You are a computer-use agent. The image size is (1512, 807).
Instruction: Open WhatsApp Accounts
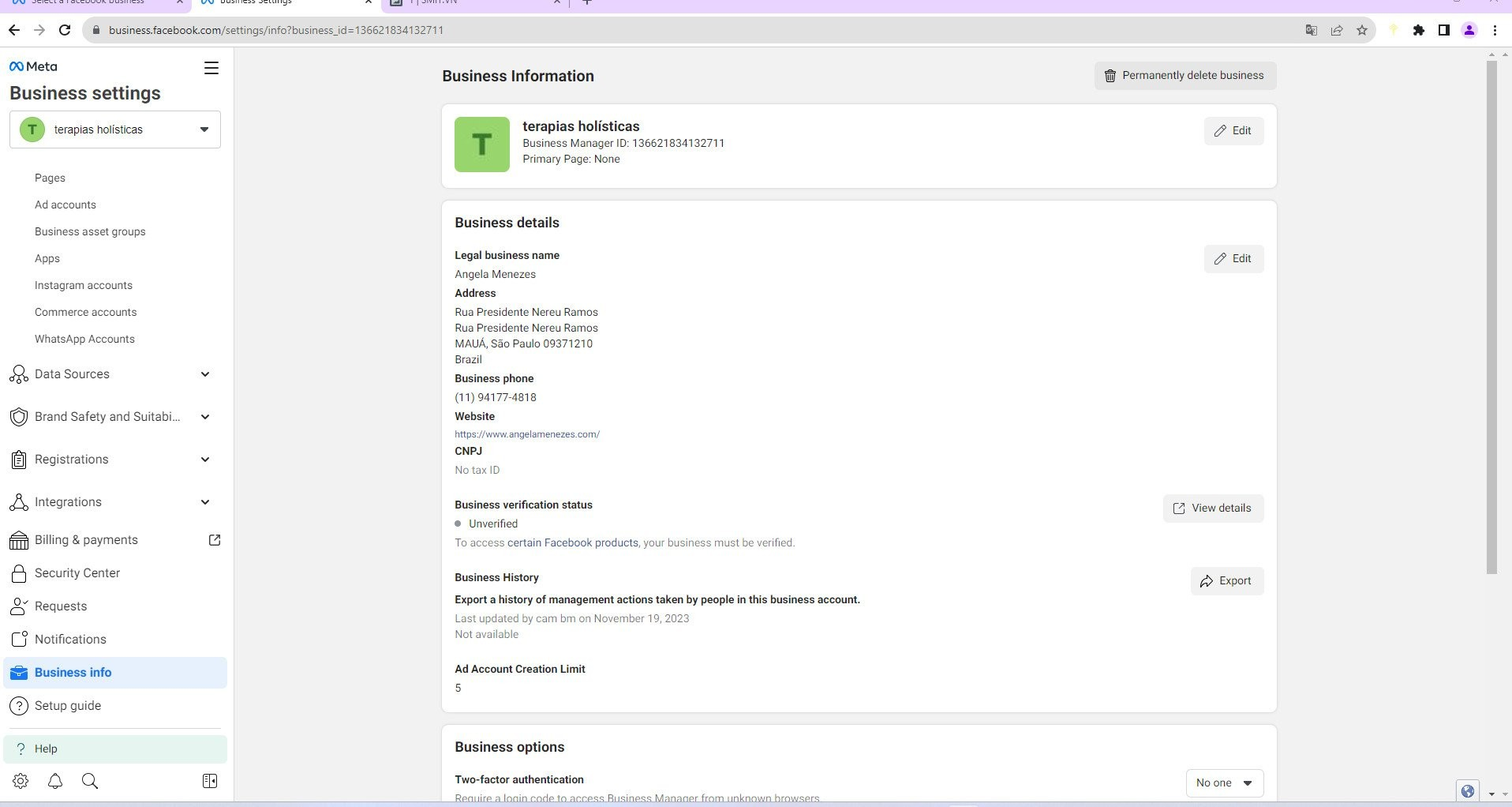84,339
